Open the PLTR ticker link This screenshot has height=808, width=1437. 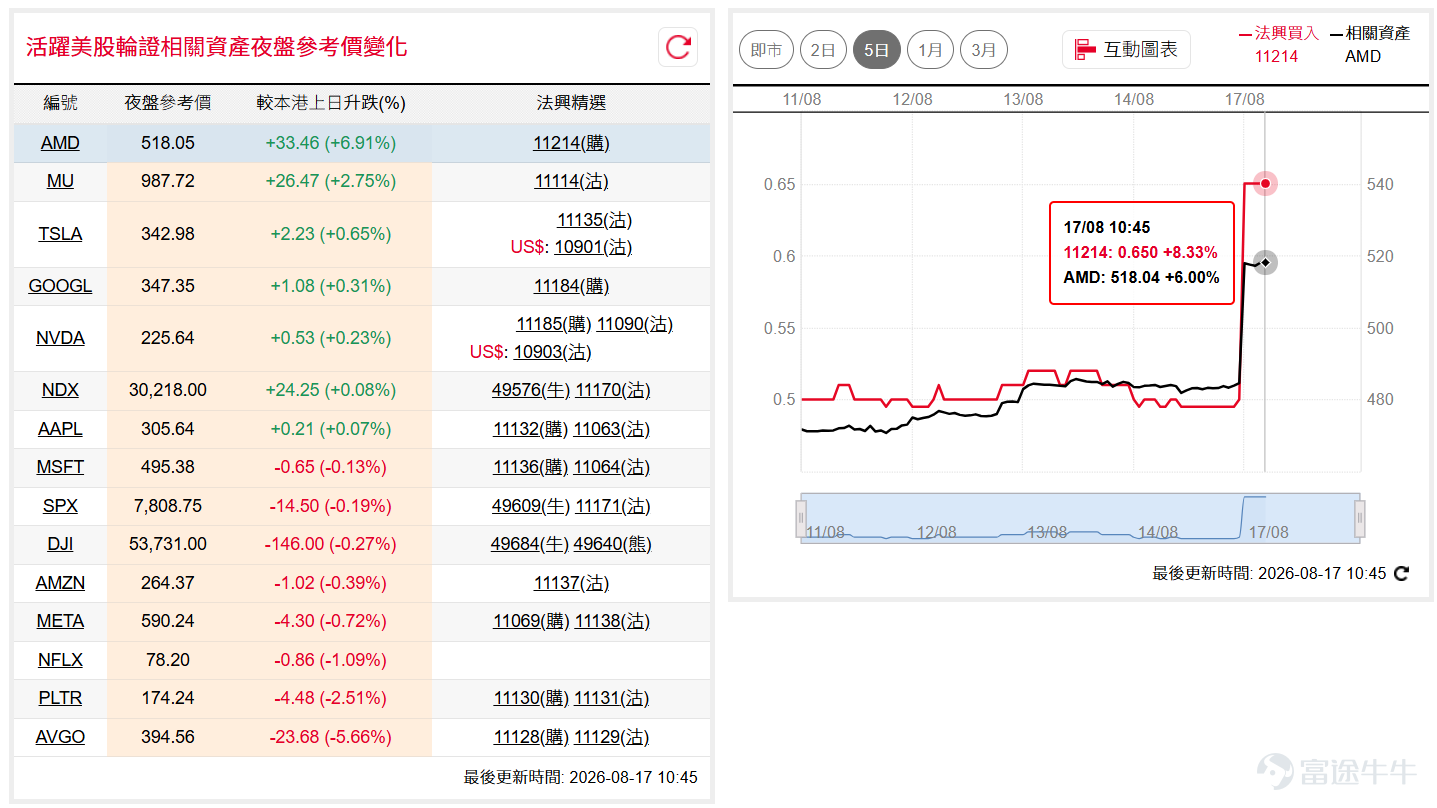click(x=60, y=698)
